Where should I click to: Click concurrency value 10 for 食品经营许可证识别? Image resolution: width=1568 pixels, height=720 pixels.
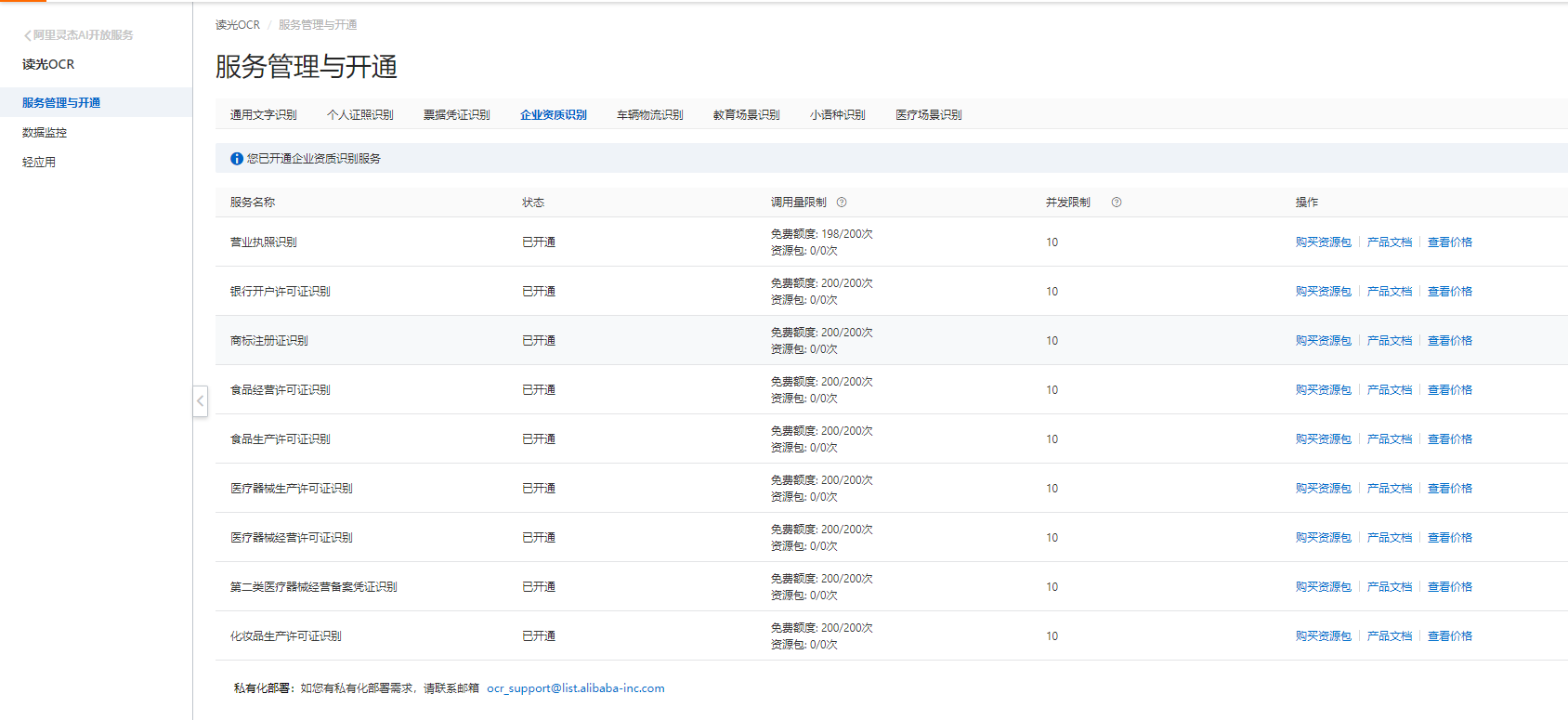pyautogui.click(x=1052, y=390)
